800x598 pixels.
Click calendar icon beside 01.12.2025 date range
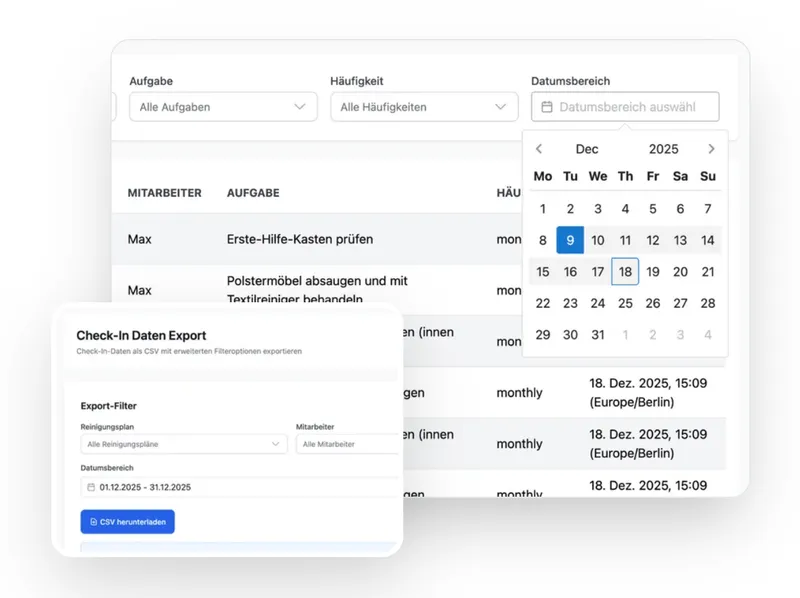click(x=91, y=487)
